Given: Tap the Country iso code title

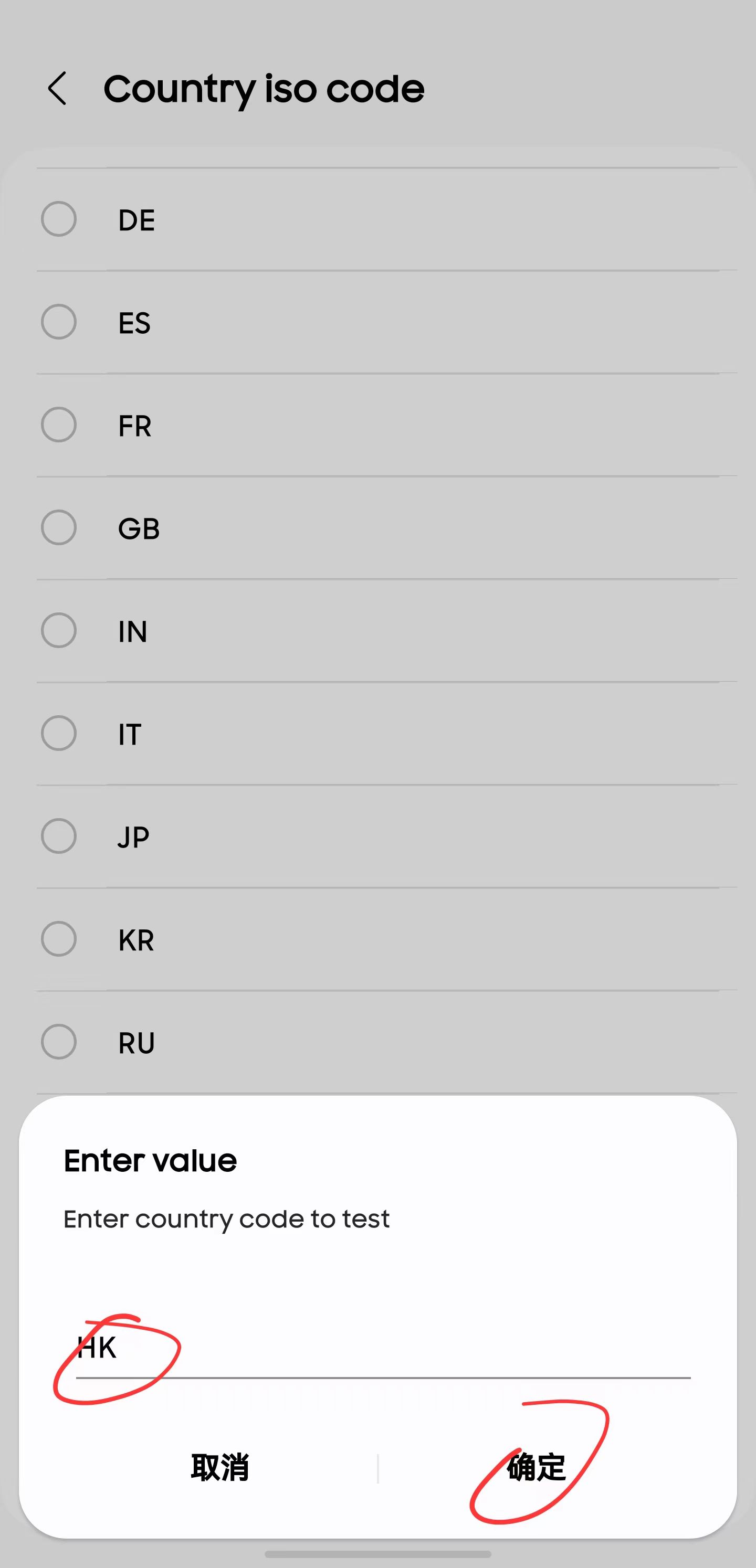Looking at the screenshot, I should [264, 89].
